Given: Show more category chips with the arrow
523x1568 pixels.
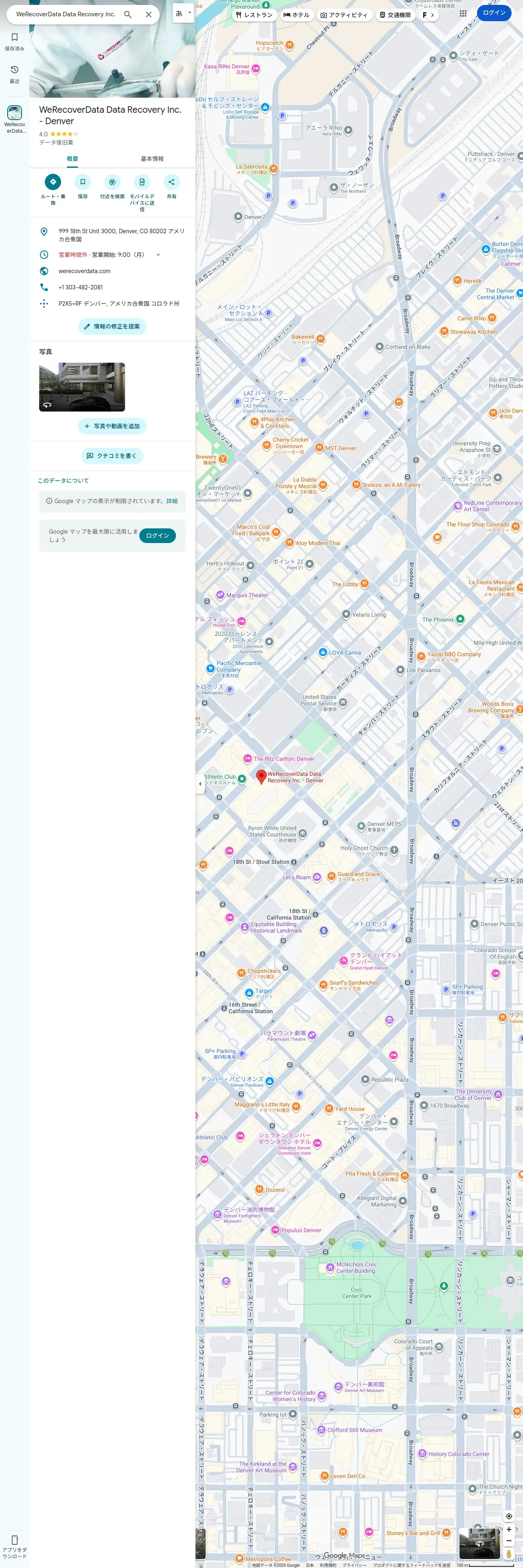Looking at the screenshot, I should (432, 15).
